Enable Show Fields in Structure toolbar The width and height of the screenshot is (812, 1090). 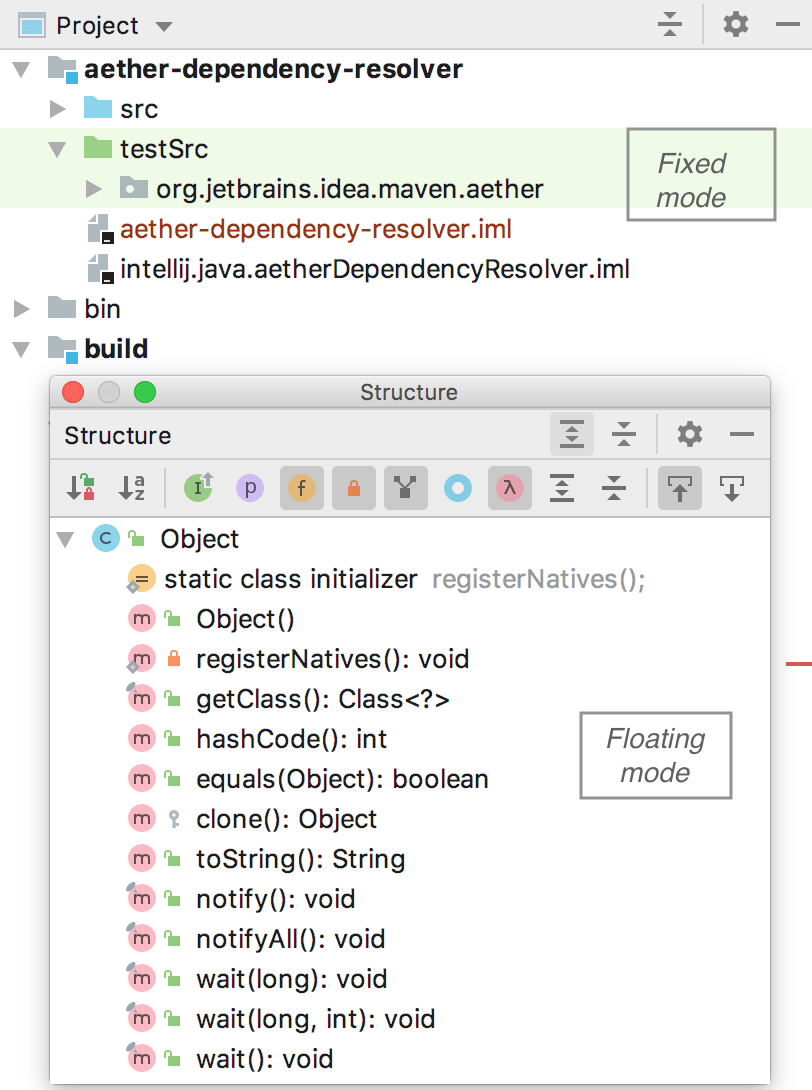[302, 488]
